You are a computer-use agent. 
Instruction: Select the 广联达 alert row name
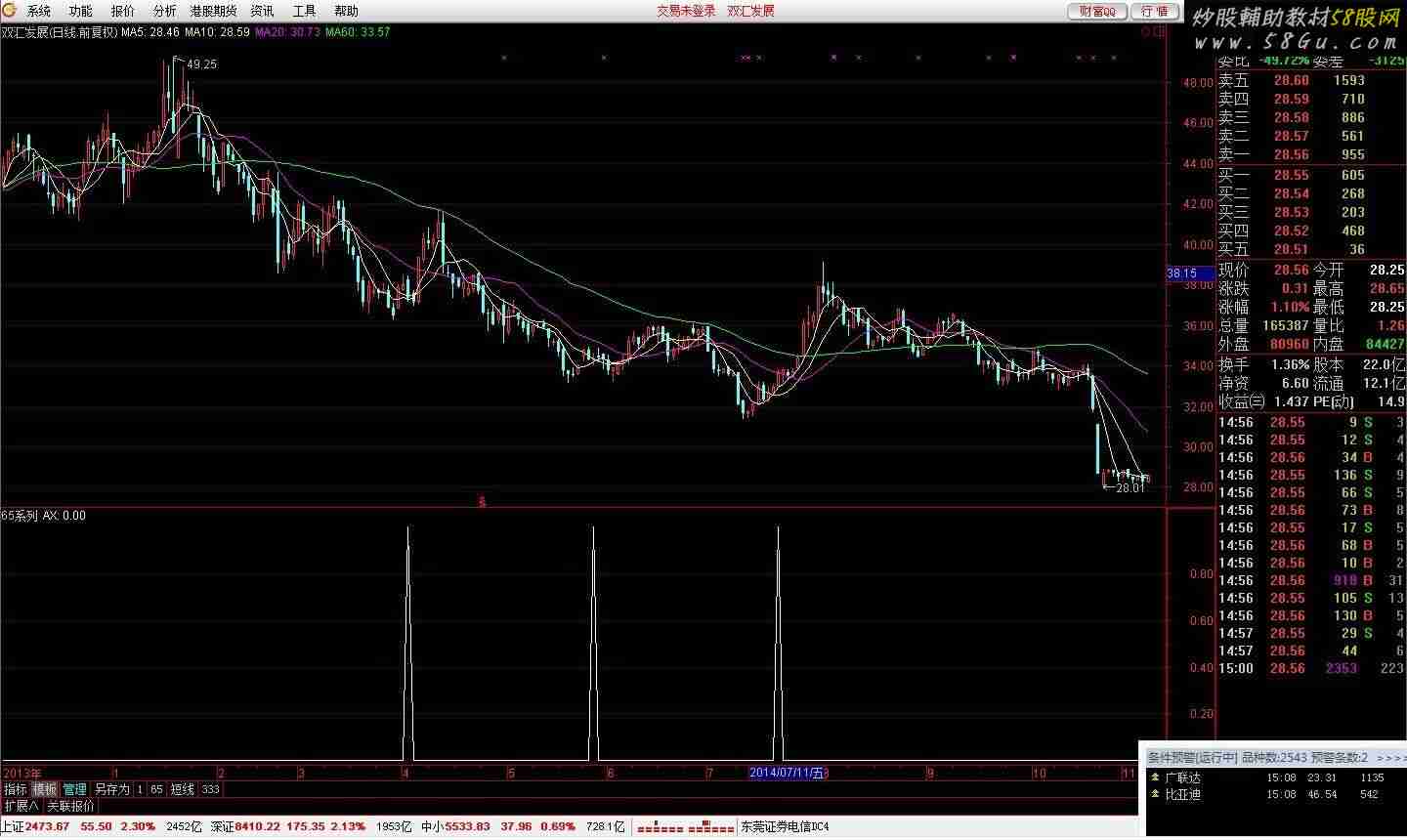tap(1182, 778)
